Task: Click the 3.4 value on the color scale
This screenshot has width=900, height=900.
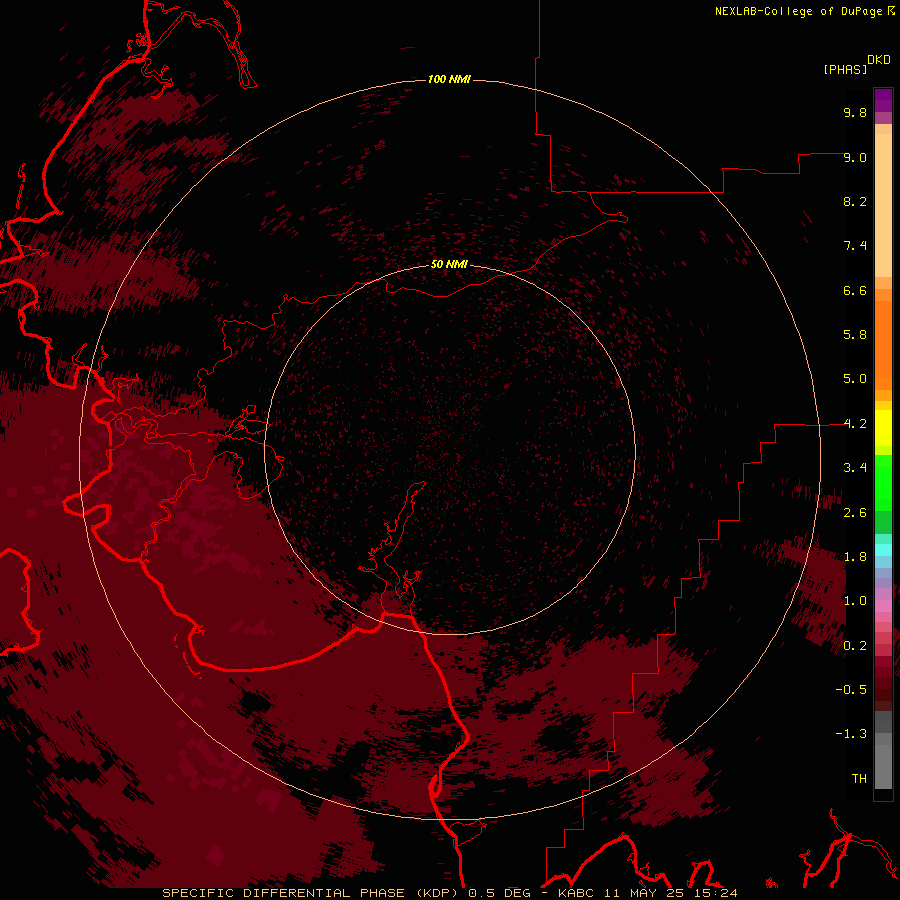Action: (x=855, y=468)
